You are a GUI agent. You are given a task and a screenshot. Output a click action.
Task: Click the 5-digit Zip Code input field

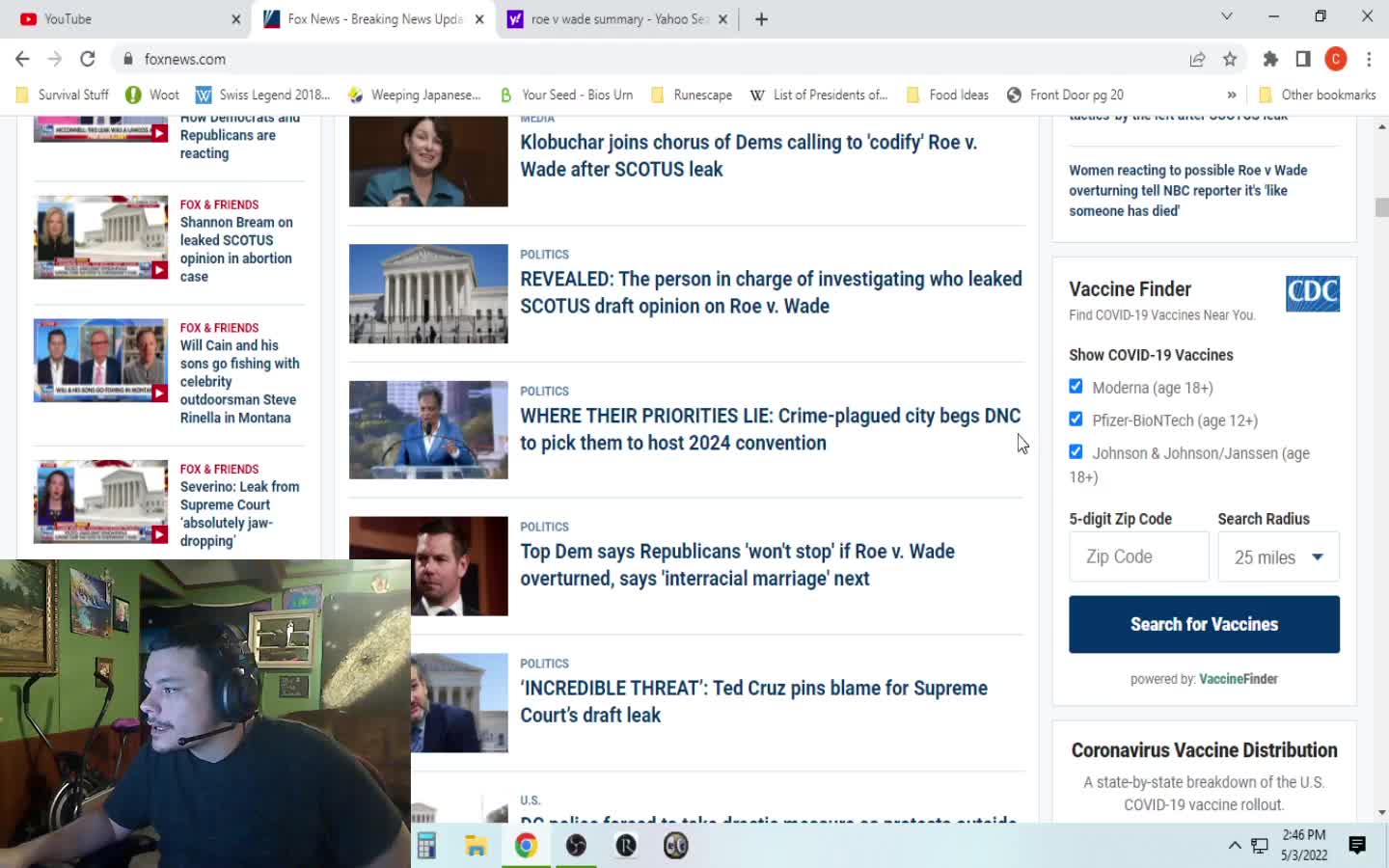coord(1138,556)
